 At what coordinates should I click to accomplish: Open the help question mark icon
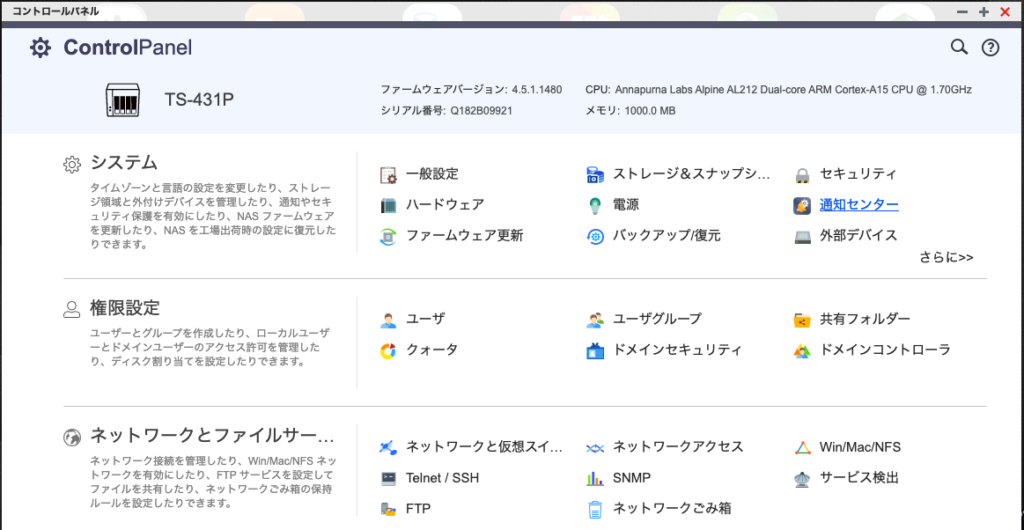tap(991, 48)
